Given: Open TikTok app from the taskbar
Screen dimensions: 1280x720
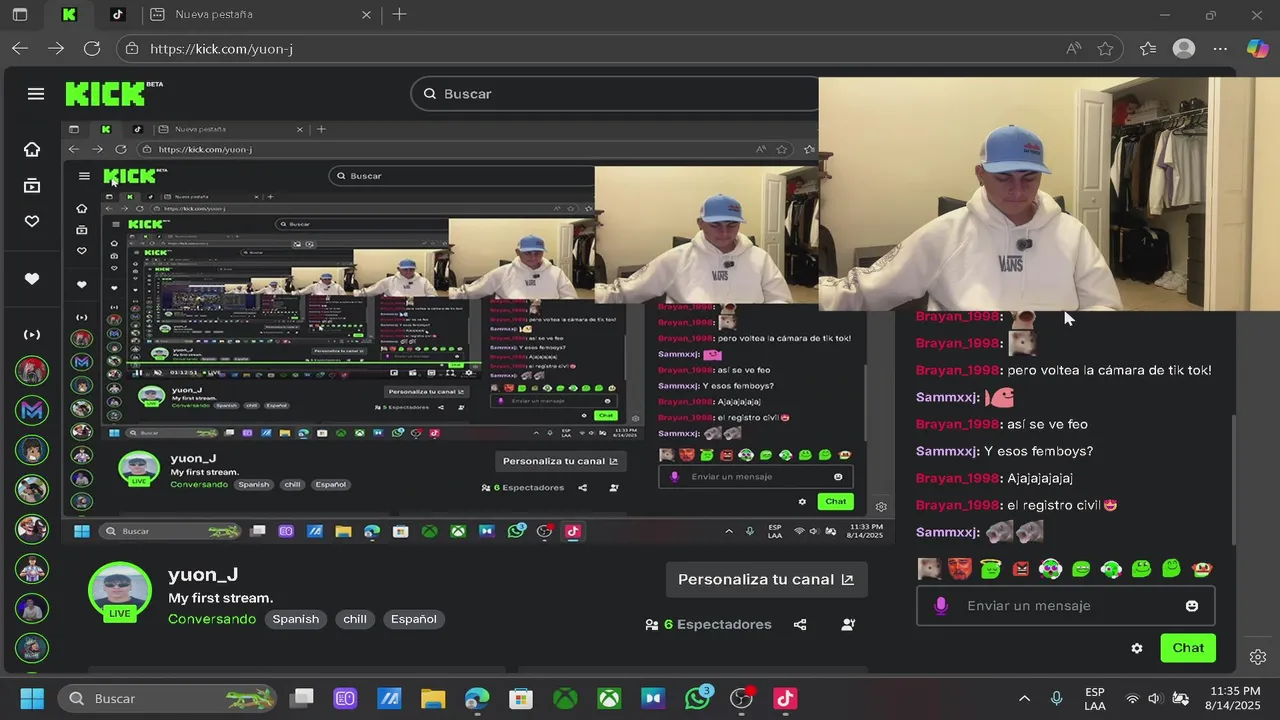Looking at the screenshot, I should 785,698.
